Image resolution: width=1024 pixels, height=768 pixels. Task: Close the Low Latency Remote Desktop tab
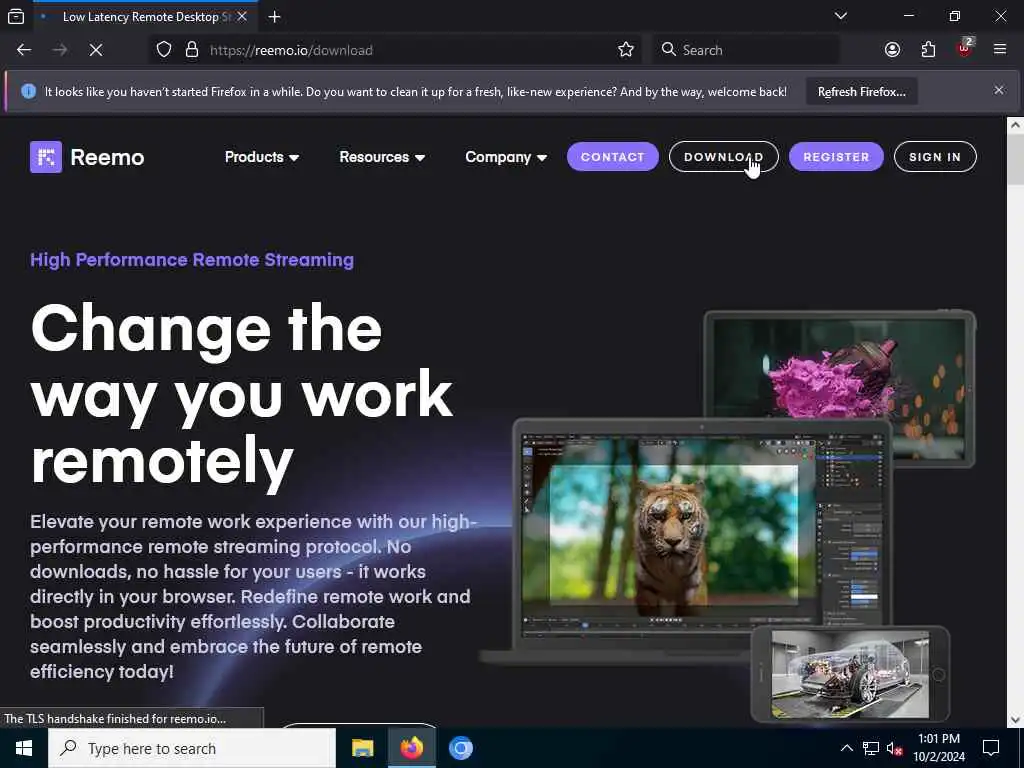(x=242, y=17)
